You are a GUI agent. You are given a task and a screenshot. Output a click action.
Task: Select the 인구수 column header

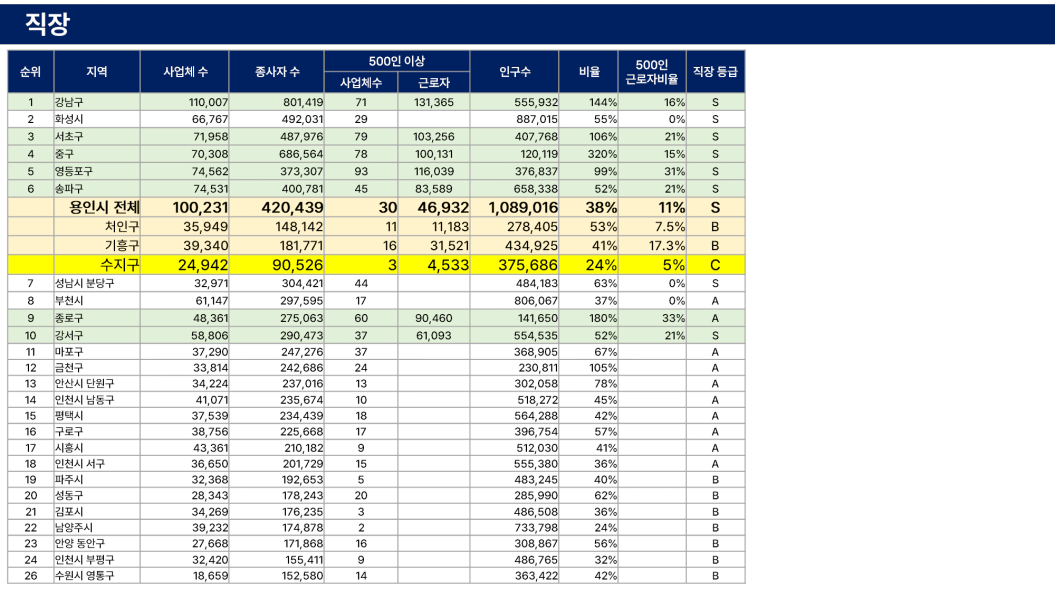[514, 72]
